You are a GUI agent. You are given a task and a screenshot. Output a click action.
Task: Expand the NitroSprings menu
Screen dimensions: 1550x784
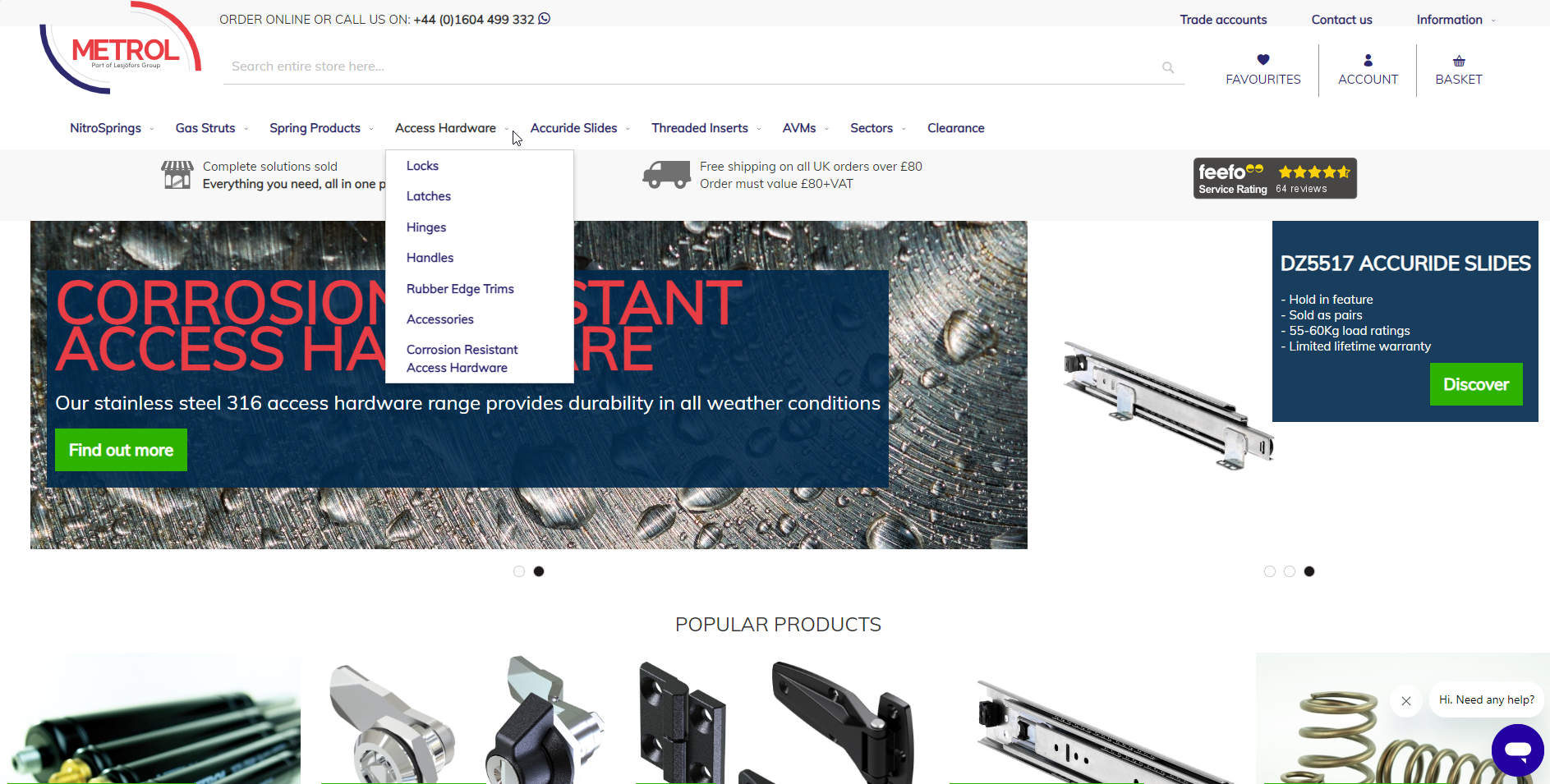[112, 128]
